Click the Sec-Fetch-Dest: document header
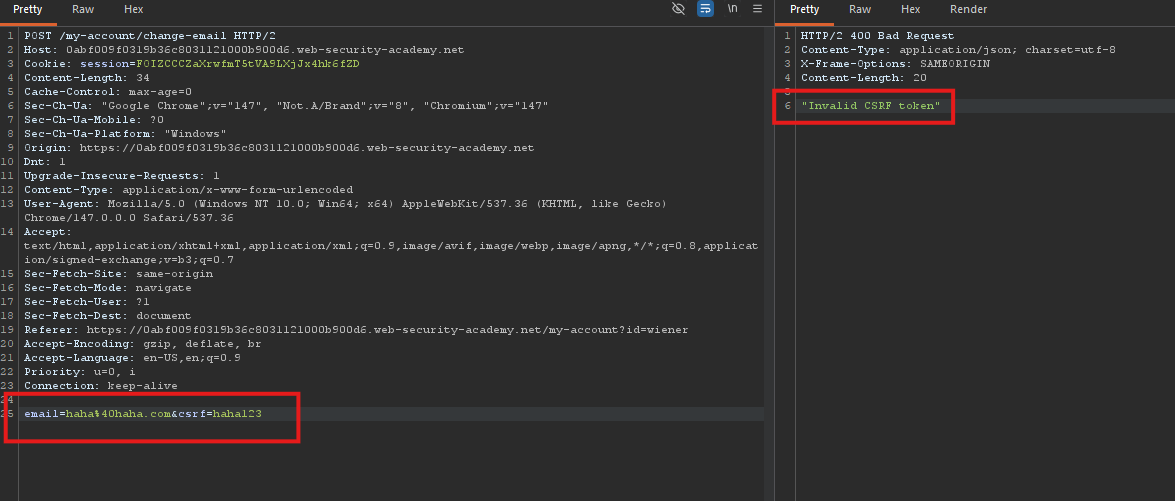This screenshot has width=1175, height=501. coord(108,316)
